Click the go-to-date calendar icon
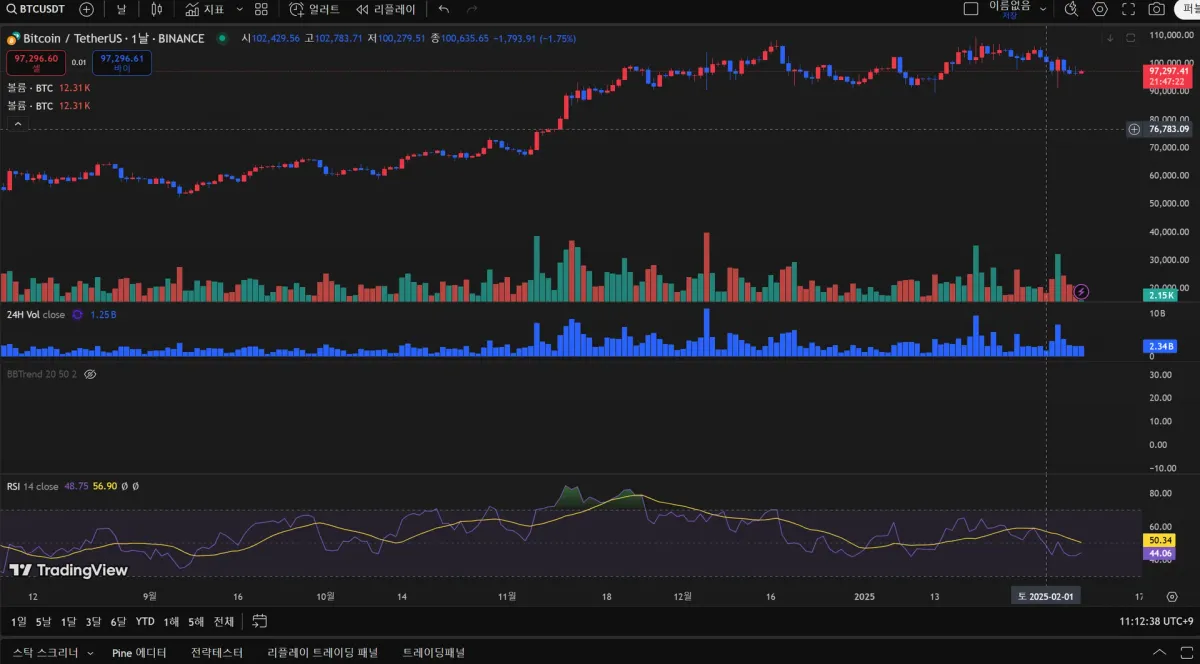 coord(259,621)
